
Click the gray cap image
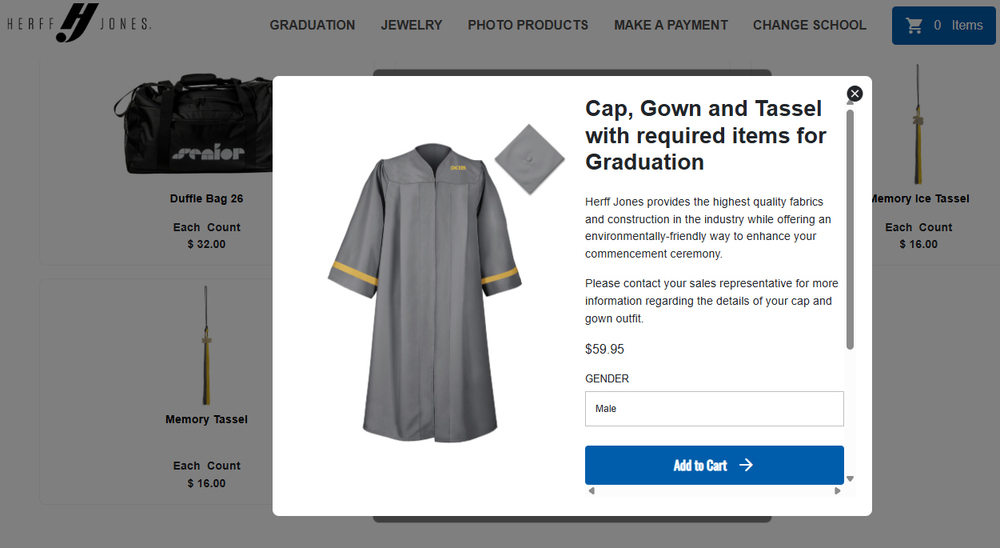(529, 157)
